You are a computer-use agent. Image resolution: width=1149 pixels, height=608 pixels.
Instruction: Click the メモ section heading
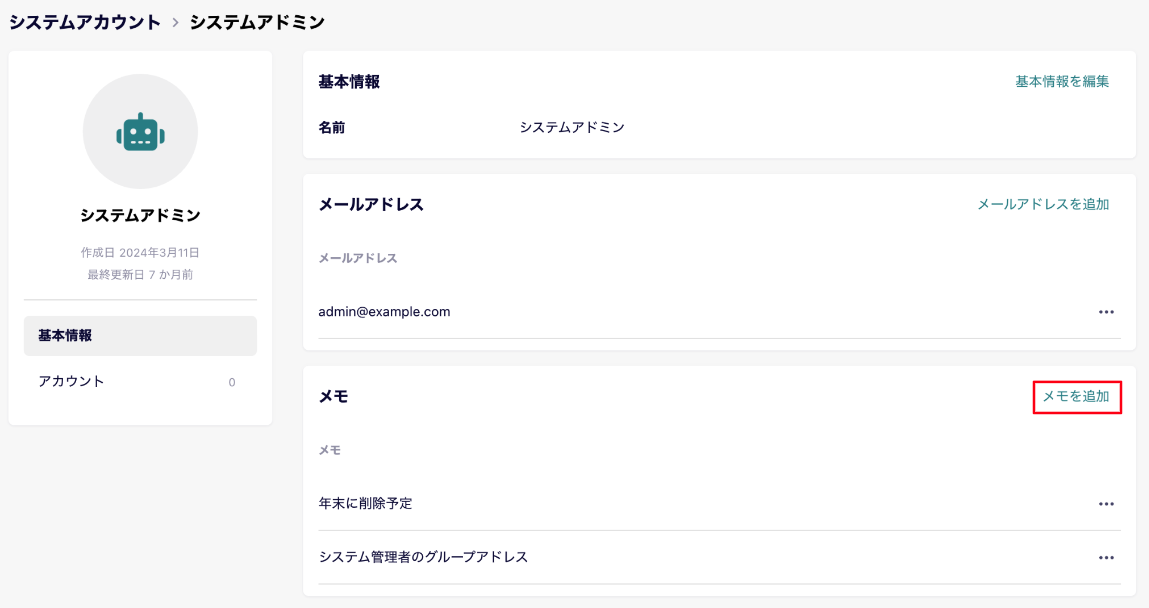tap(333, 396)
